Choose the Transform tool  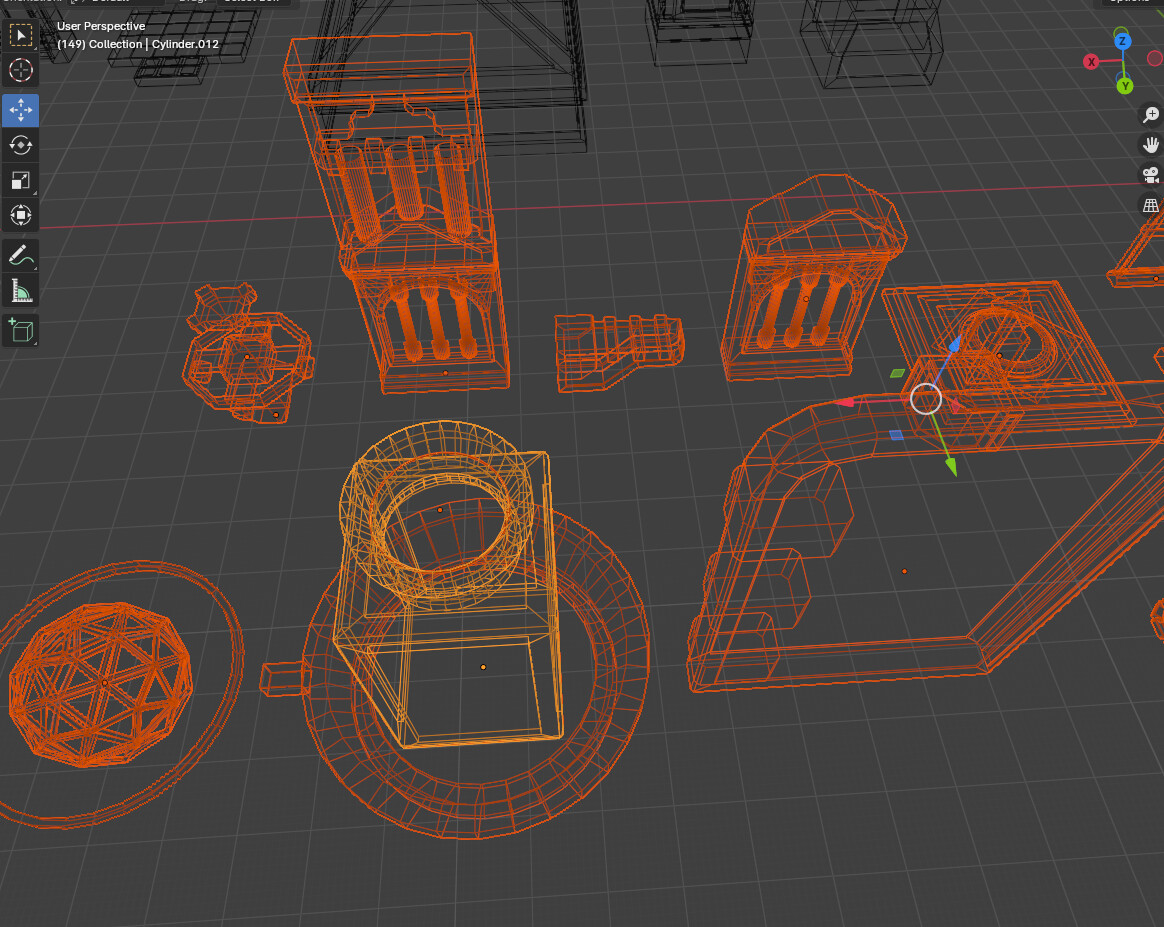tap(20, 215)
